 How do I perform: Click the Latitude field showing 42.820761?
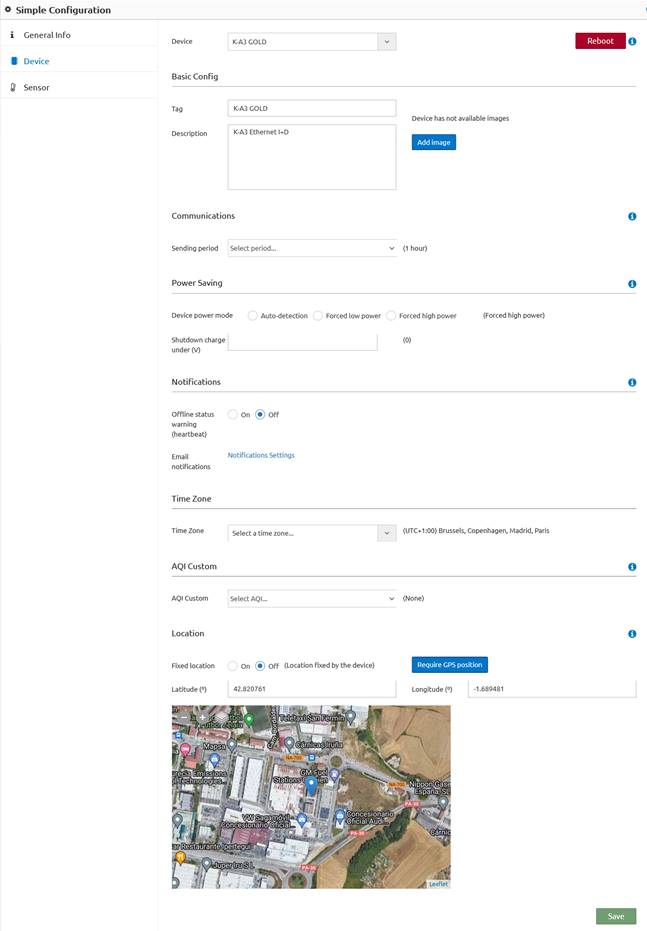312,689
